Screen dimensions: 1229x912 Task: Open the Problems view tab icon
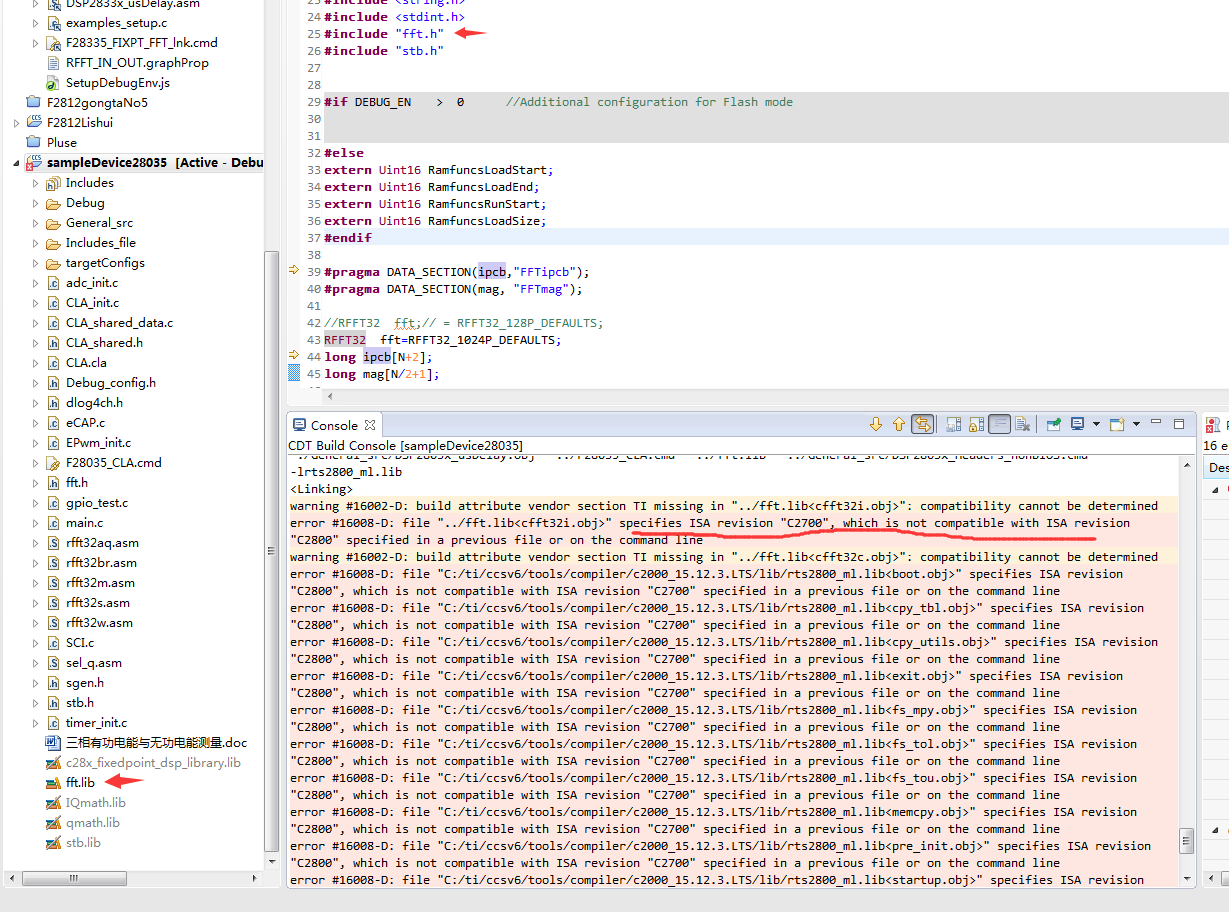1212,424
